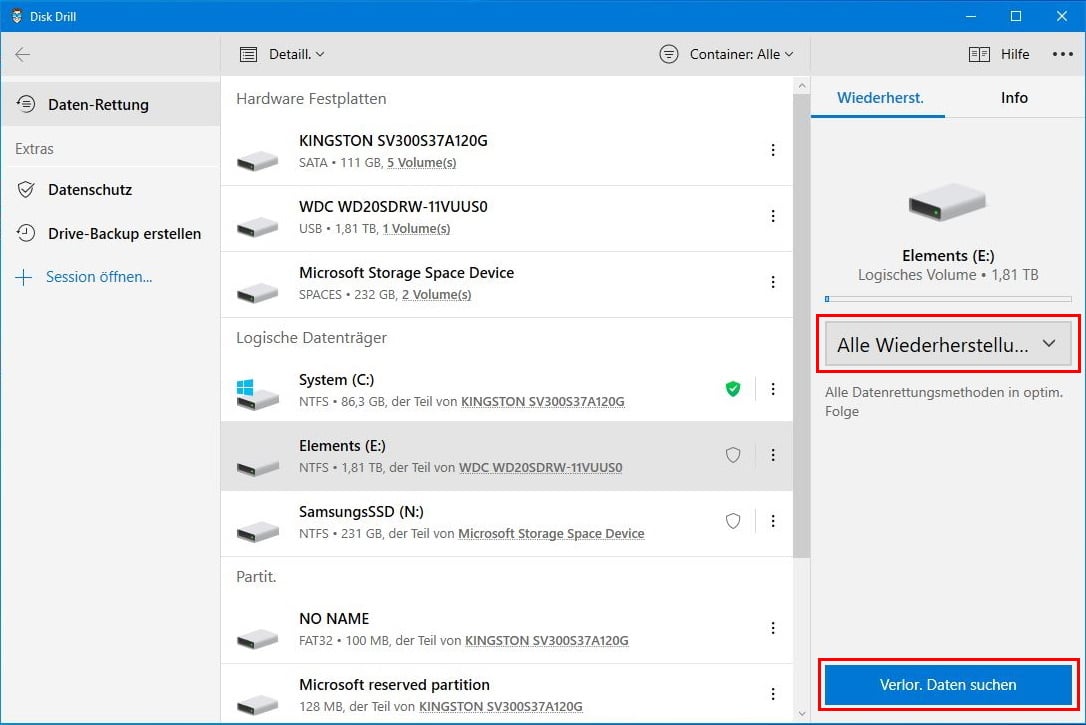The image size is (1086, 725).
Task: Open the Container: Alle filter dropdown
Action: tap(741, 54)
